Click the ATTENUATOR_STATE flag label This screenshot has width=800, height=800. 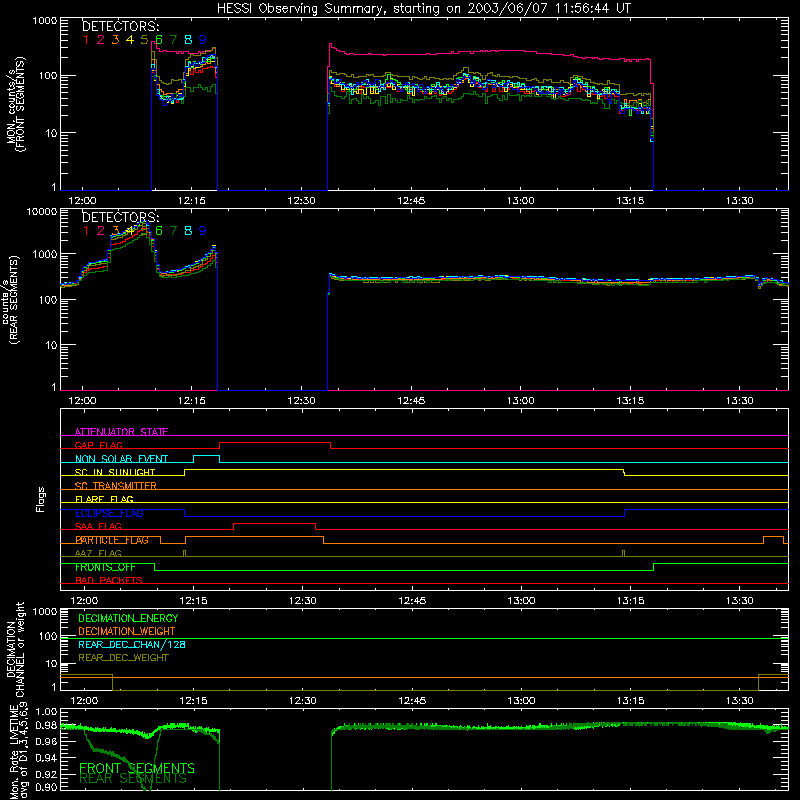pos(121,432)
